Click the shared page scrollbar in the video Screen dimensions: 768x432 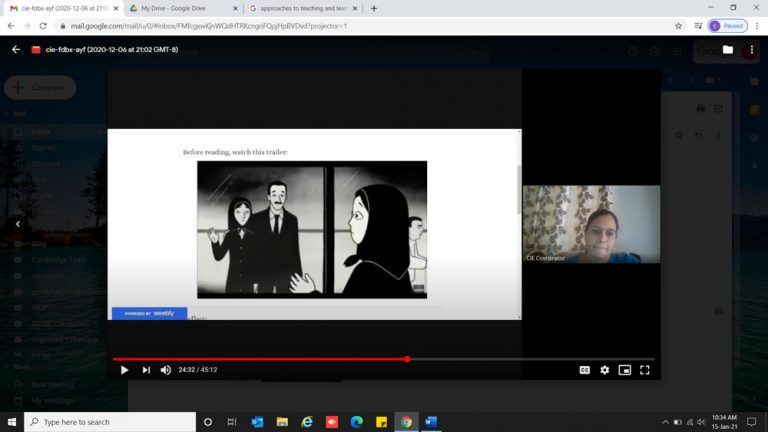click(519, 190)
